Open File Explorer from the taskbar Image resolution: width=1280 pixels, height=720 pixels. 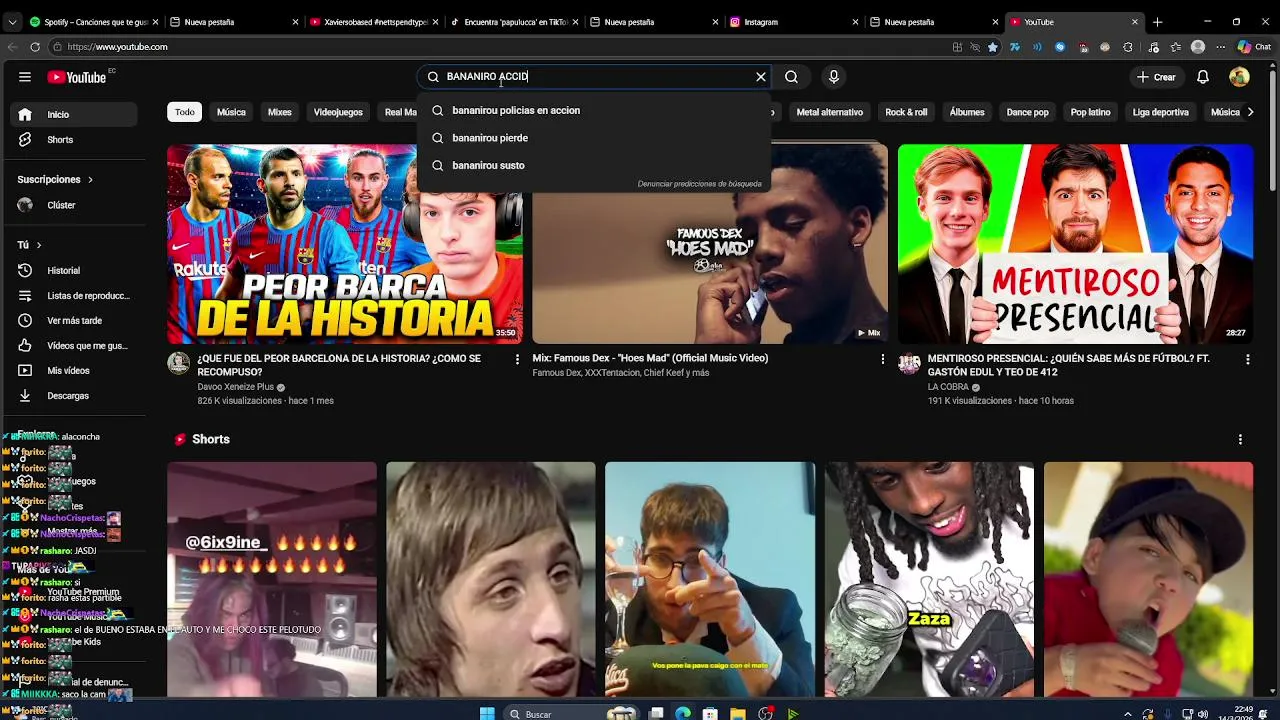(x=737, y=714)
